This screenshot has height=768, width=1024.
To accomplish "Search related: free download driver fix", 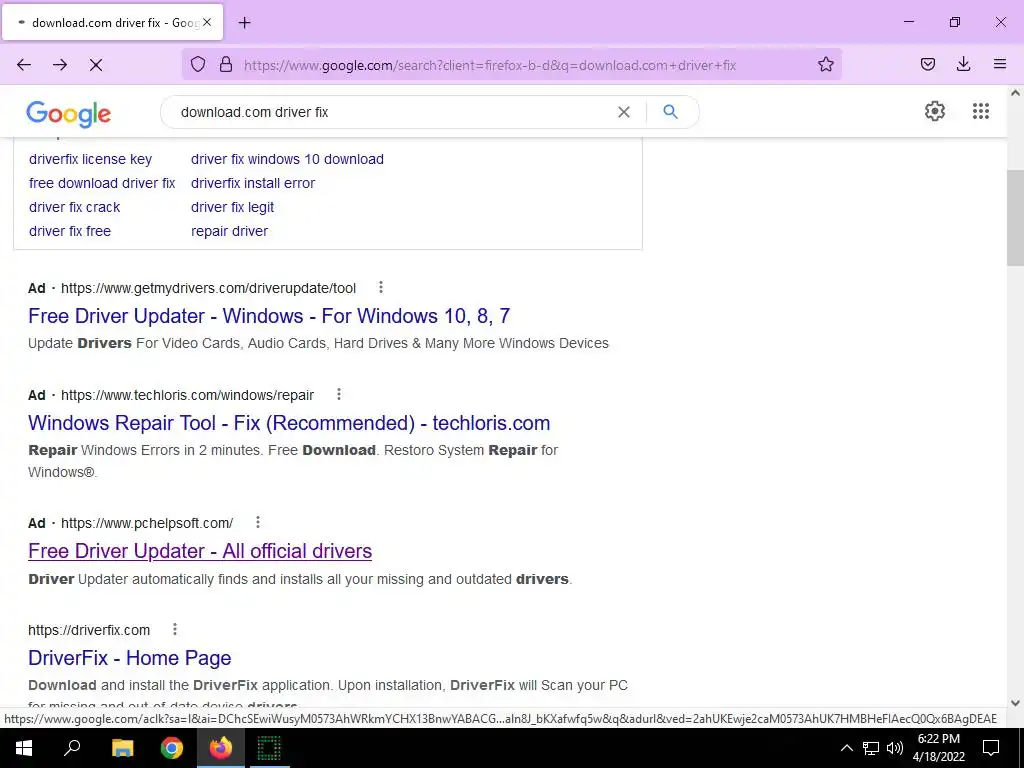I will 103,184.
